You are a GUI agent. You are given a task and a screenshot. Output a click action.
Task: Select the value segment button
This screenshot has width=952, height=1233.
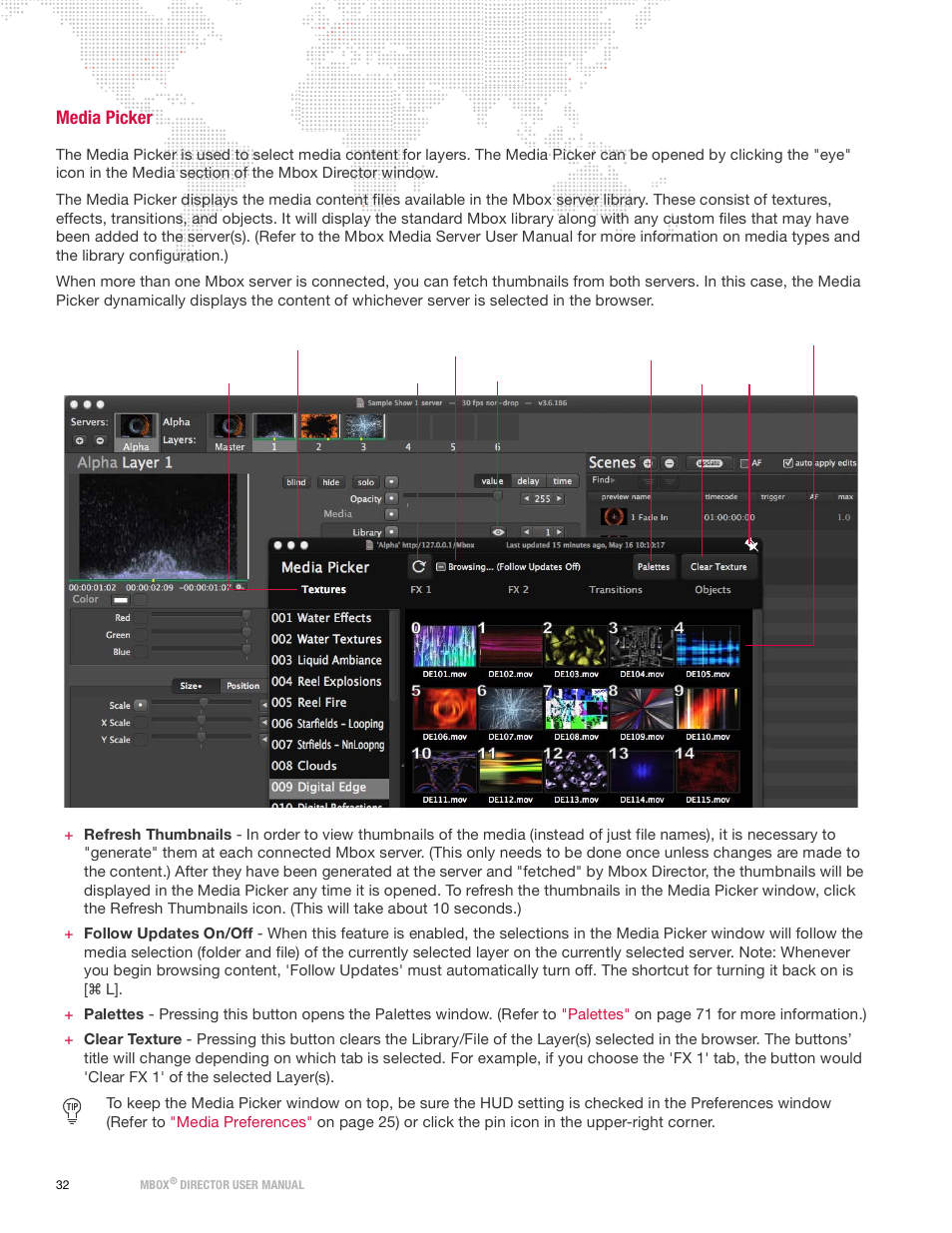[493, 481]
